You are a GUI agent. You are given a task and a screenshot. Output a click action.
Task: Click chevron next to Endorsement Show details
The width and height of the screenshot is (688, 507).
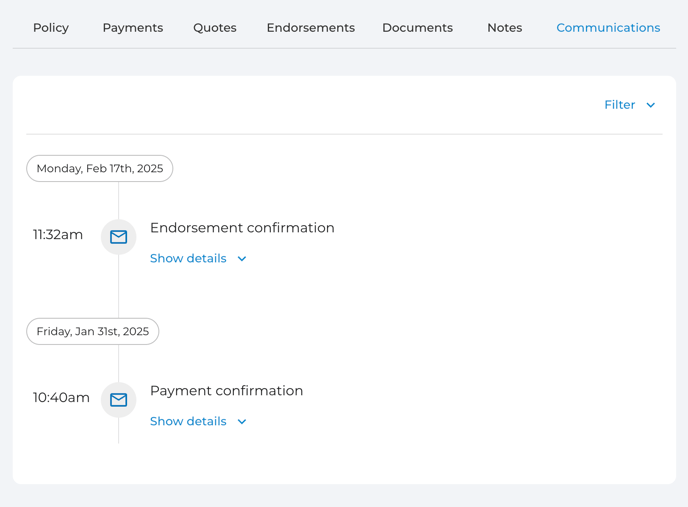pyautogui.click(x=242, y=259)
